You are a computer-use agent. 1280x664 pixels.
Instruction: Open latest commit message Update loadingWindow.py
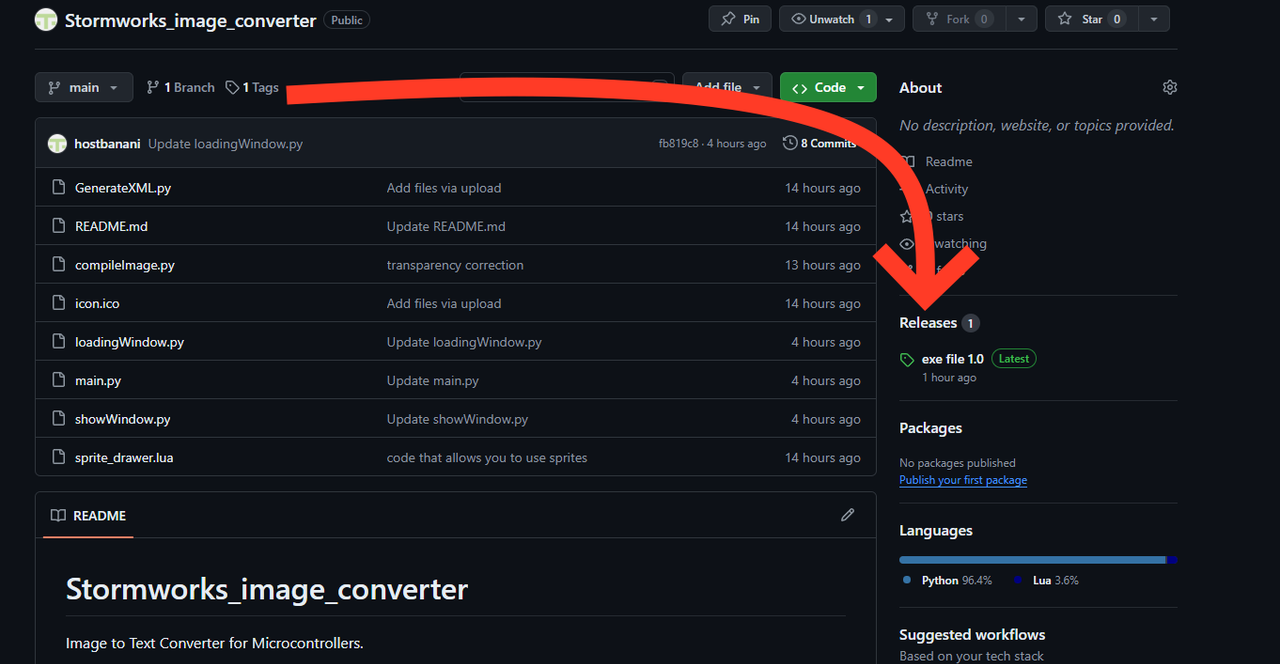click(x=225, y=143)
